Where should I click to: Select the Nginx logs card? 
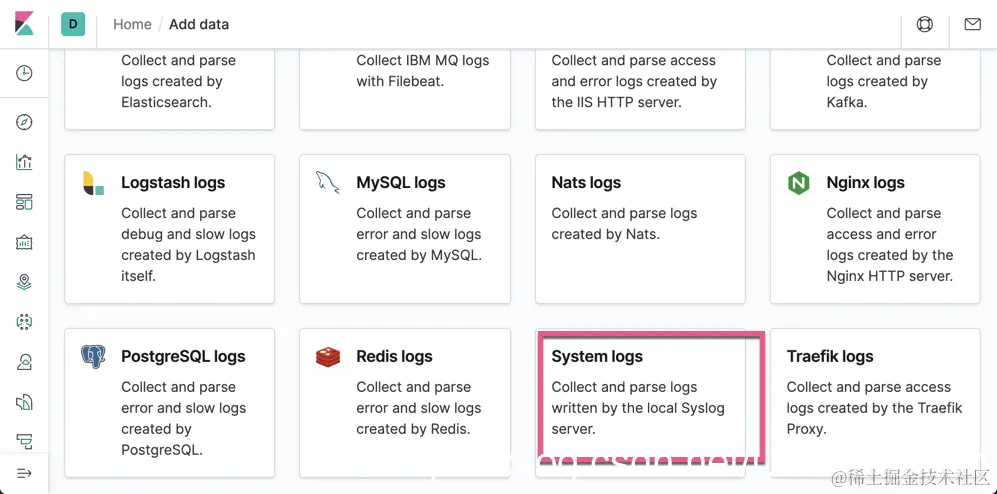click(x=875, y=228)
